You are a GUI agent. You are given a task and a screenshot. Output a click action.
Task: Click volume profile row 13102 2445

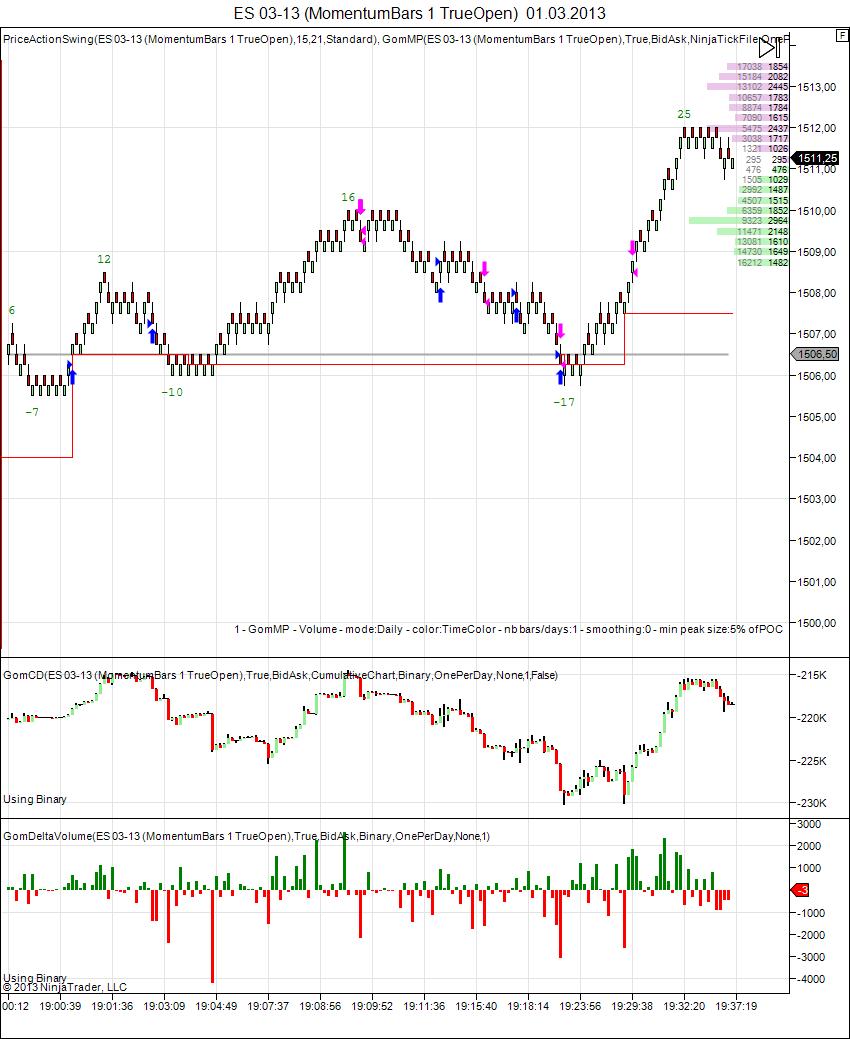[x=747, y=87]
